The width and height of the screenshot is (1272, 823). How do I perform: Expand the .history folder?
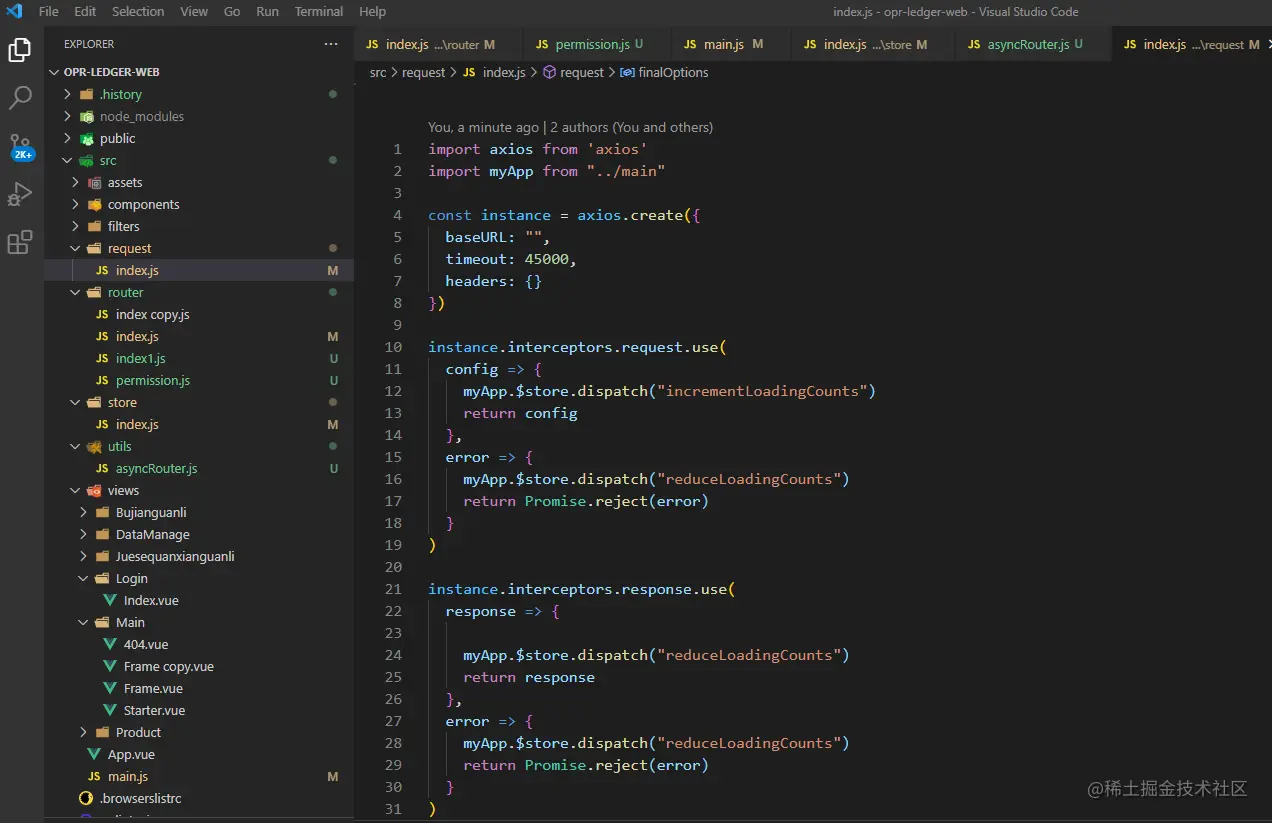pyautogui.click(x=67, y=94)
